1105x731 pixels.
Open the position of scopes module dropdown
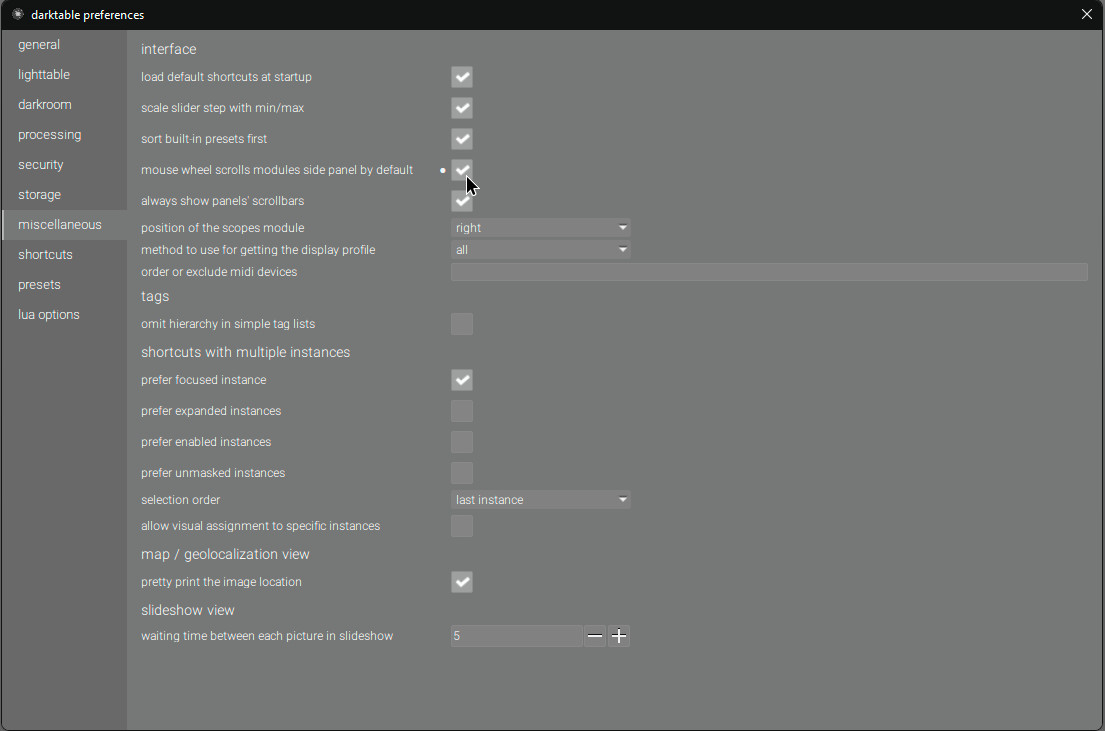pos(540,227)
